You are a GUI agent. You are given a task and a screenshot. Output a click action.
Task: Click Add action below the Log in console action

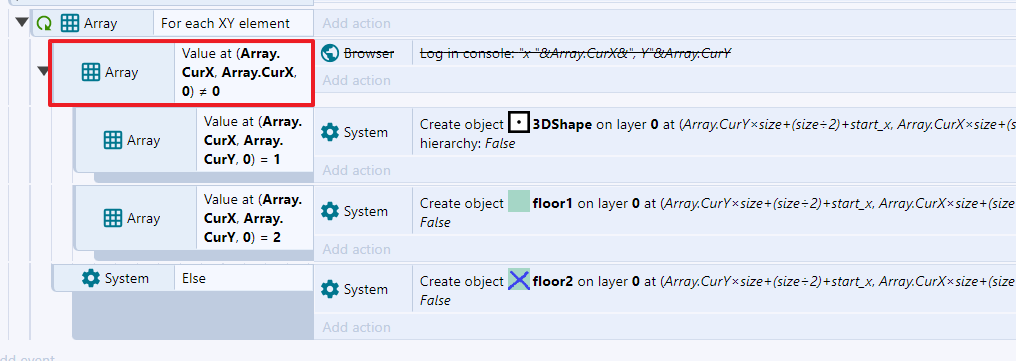coord(356,80)
